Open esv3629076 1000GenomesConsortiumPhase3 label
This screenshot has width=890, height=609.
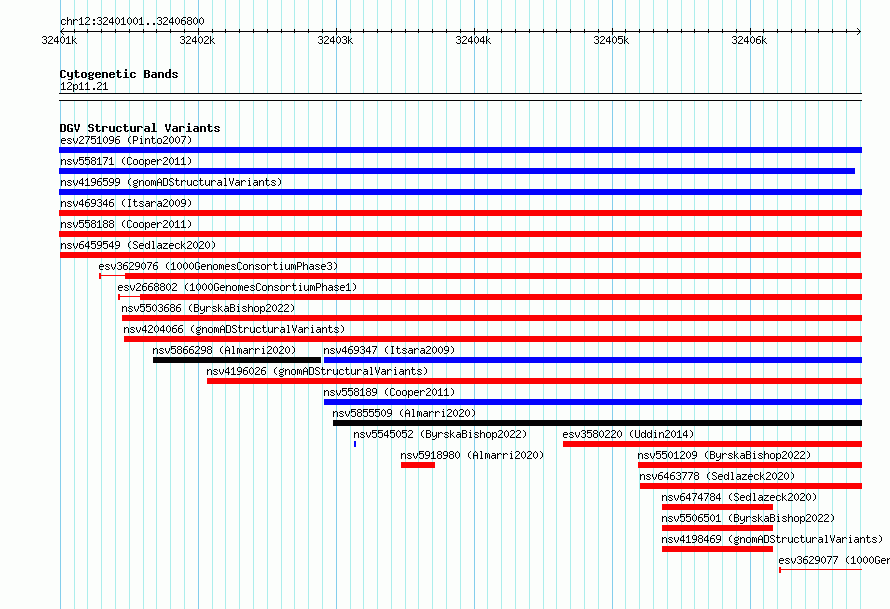coord(218,266)
